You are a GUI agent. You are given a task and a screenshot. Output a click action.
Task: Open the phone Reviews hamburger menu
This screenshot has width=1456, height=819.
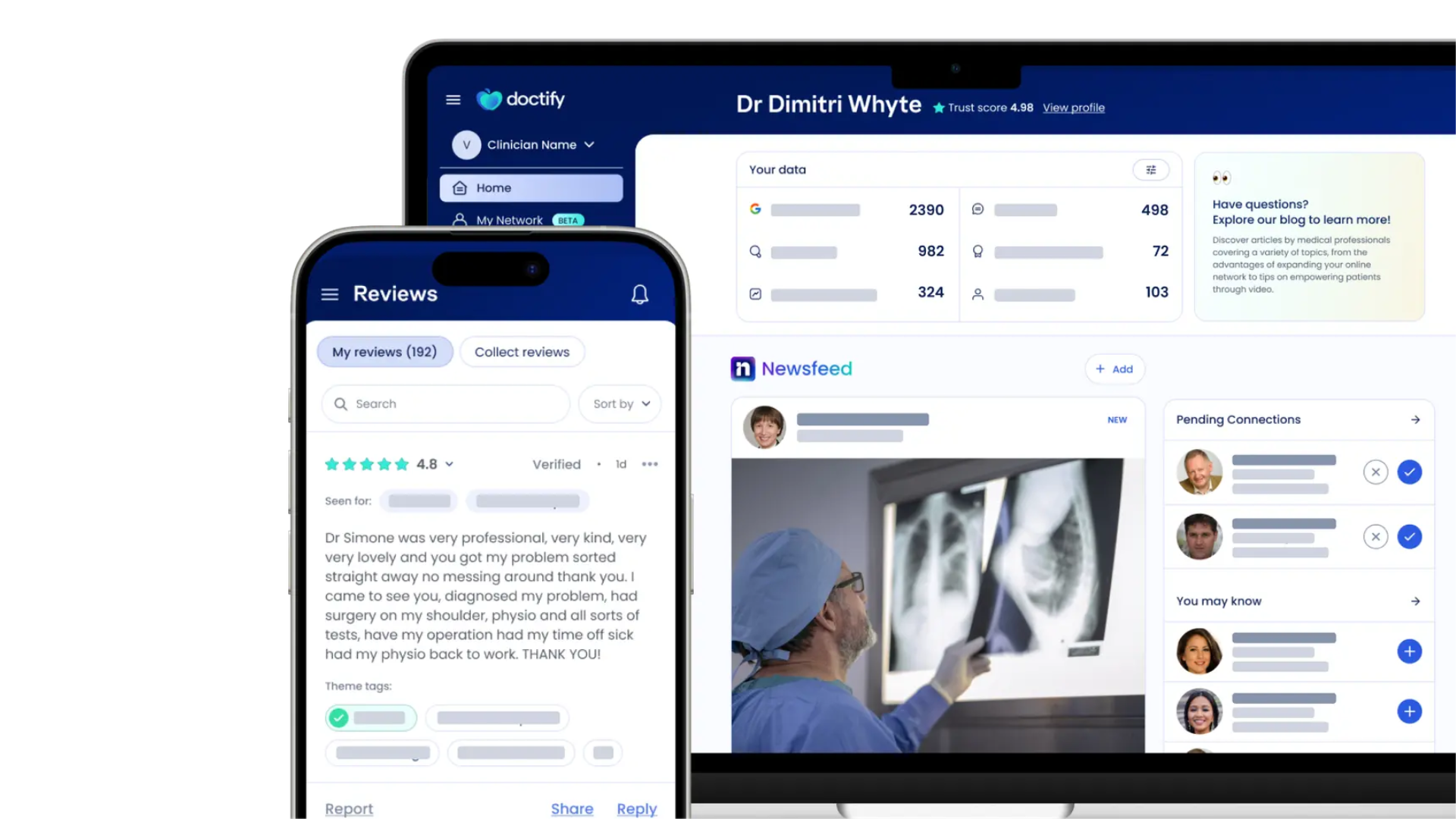tap(329, 294)
